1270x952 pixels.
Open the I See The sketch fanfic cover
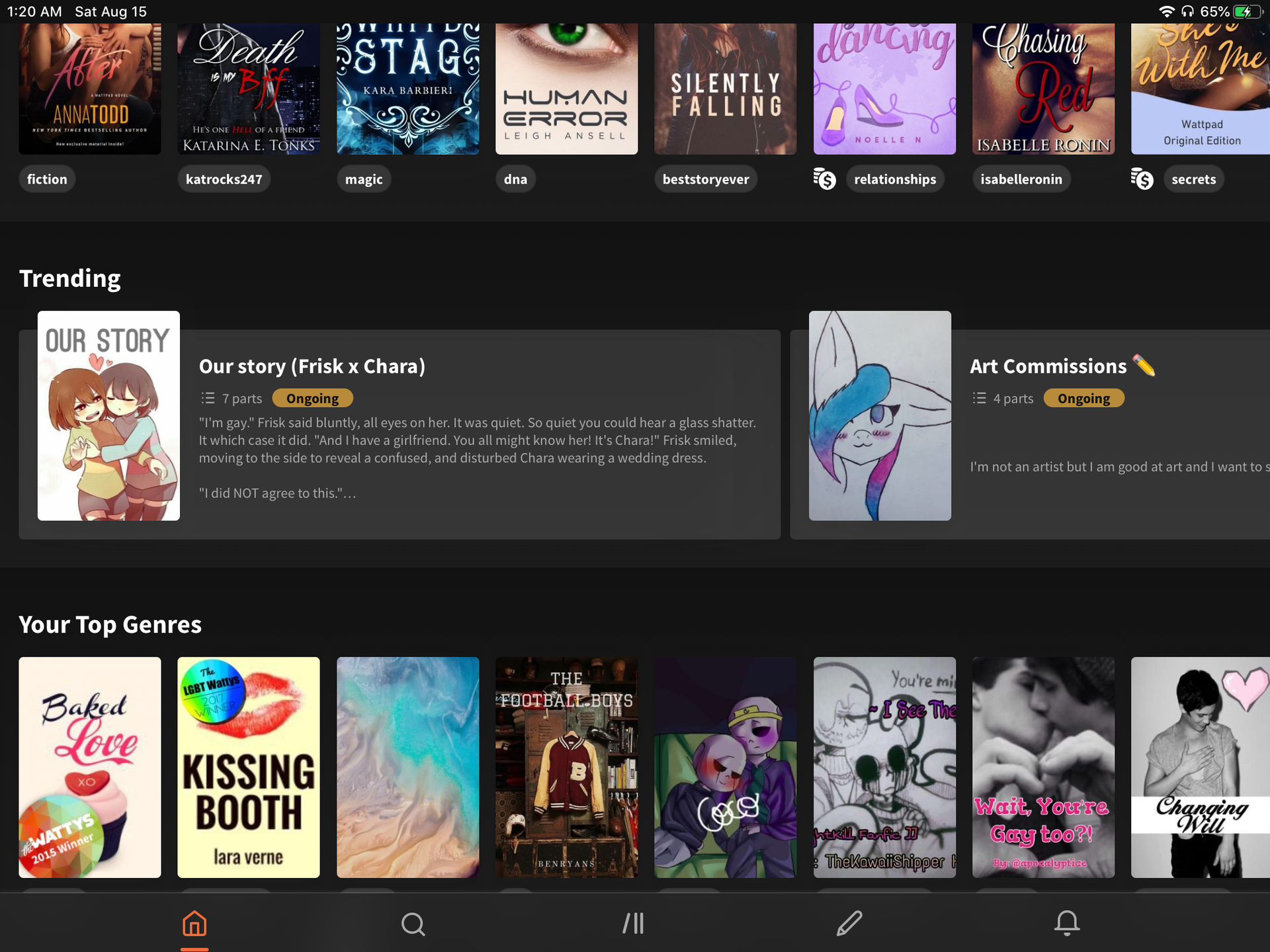884,768
